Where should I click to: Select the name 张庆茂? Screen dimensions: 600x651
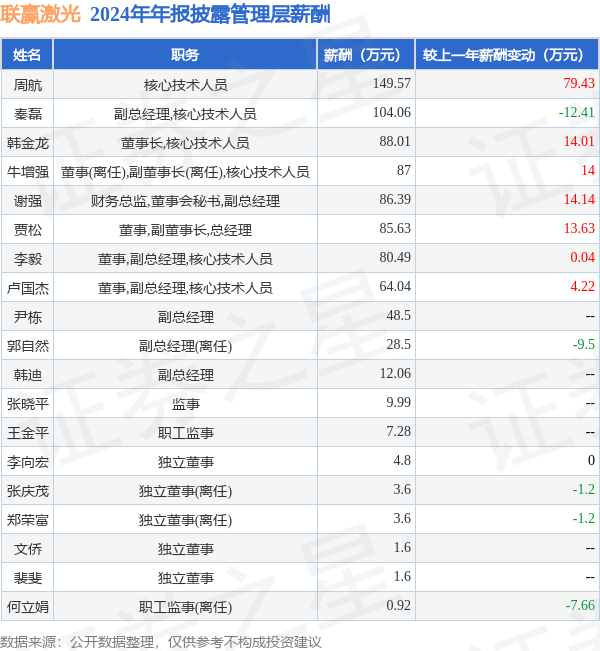(x=28, y=491)
